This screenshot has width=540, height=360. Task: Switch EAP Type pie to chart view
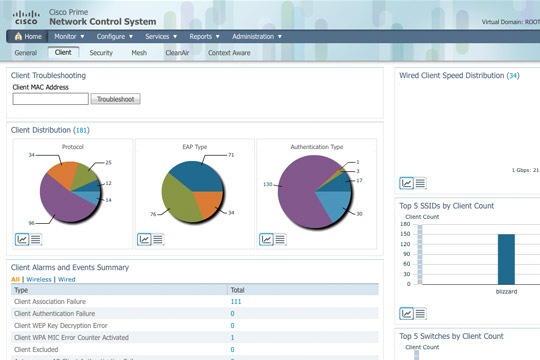click(144, 239)
